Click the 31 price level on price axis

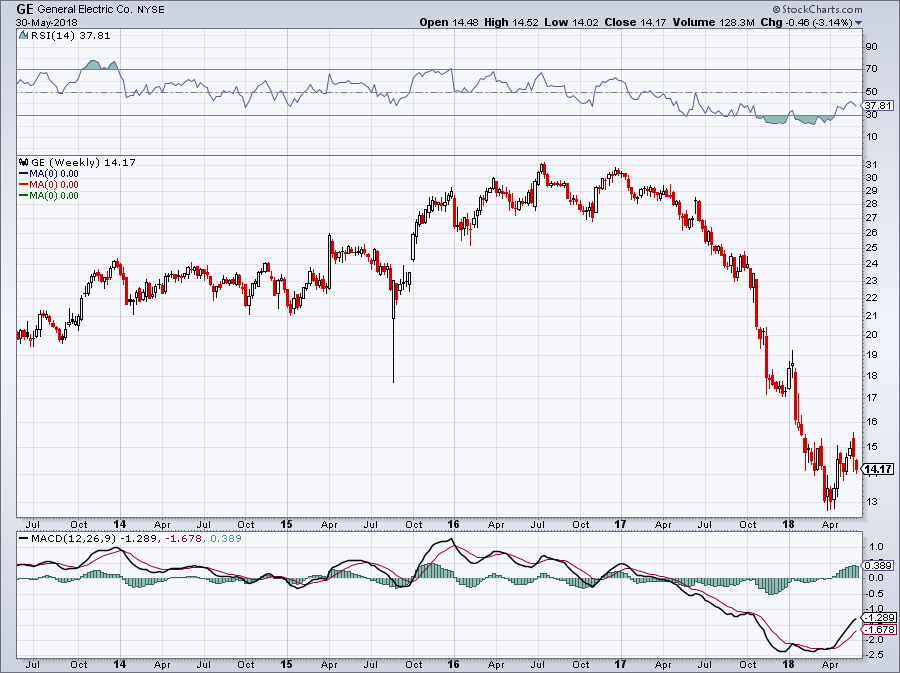point(871,165)
